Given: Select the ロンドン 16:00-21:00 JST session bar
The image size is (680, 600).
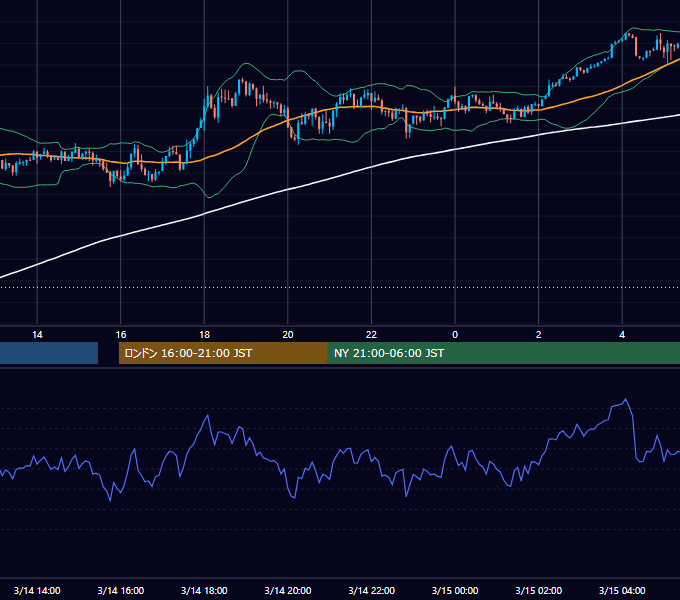Looking at the screenshot, I should tap(223, 353).
